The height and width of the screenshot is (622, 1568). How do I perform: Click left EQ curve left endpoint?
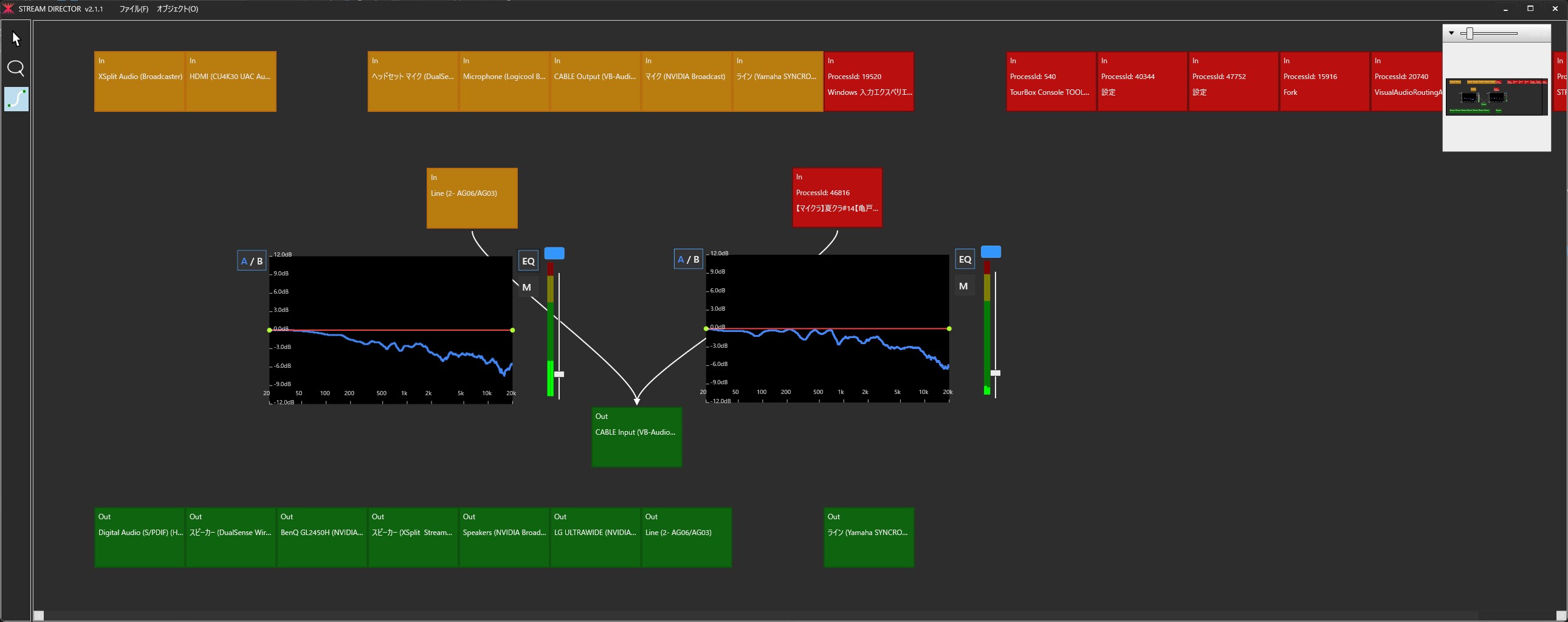tap(269, 330)
